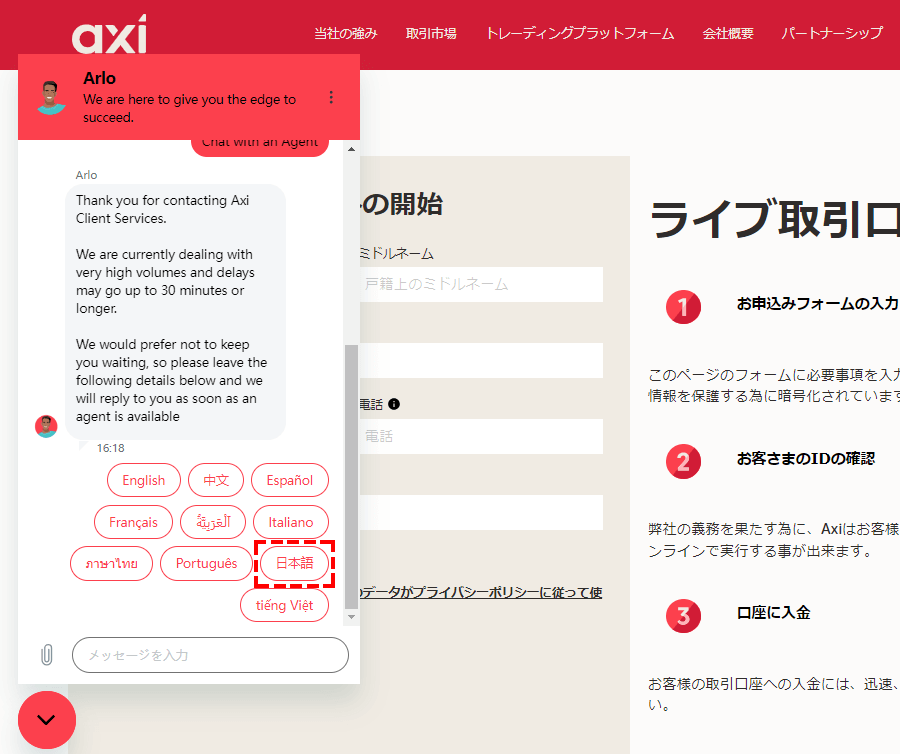Click the 電話 phone input field
Screen dimensions: 900x754
pos(481,436)
